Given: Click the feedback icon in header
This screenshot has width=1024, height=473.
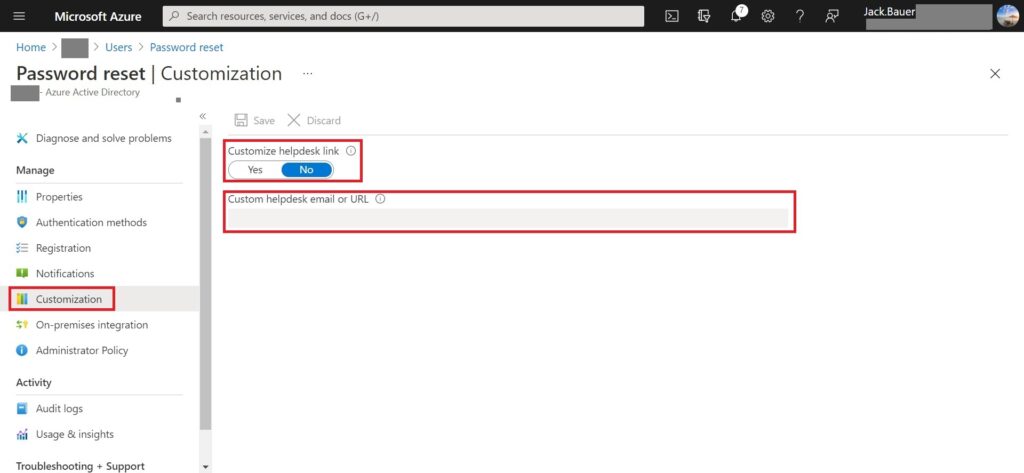Looking at the screenshot, I should (832, 16).
